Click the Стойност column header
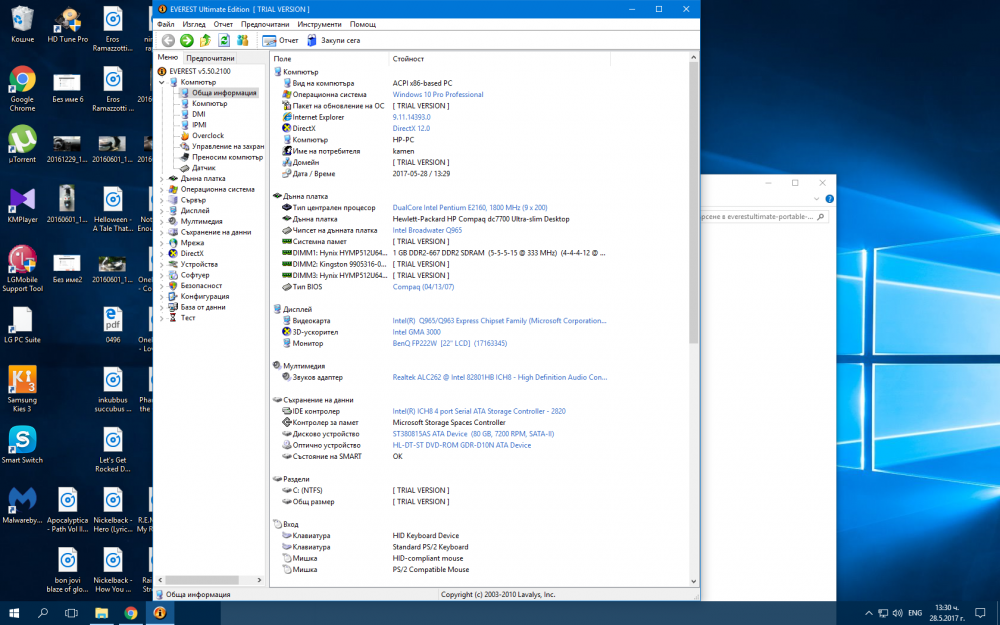The height and width of the screenshot is (625, 1000). 499,59
